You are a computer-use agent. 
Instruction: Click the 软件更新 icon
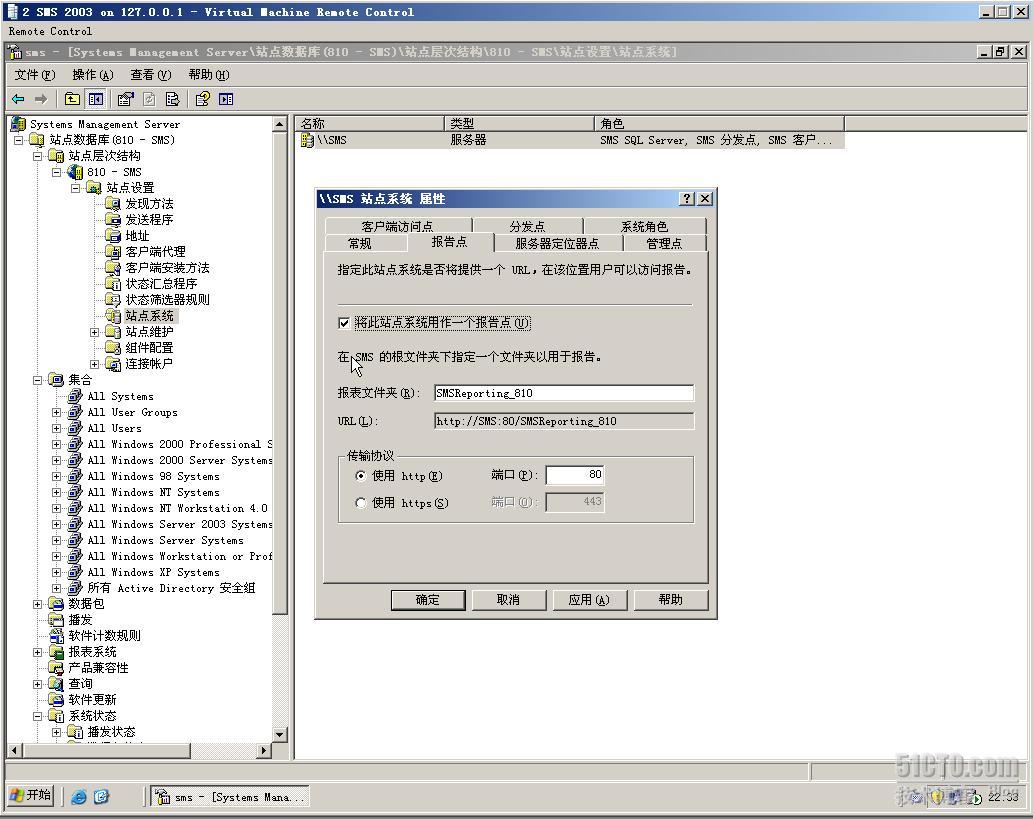(x=57, y=700)
